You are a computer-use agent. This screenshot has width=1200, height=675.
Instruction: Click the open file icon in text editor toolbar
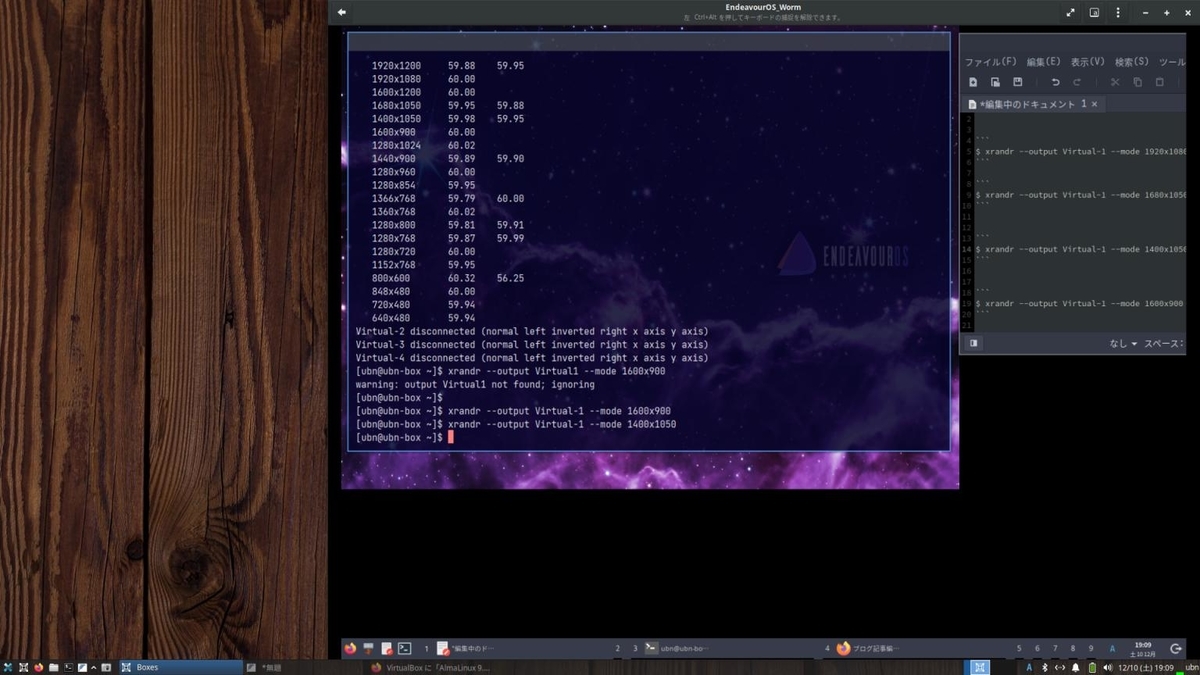995,82
